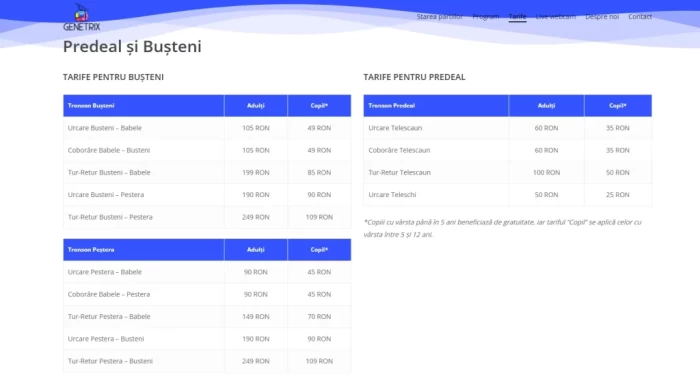Click adult price for Coborâre Babele – Pestera
The width and height of the screenshot is (700, 377).
point(256,294)
